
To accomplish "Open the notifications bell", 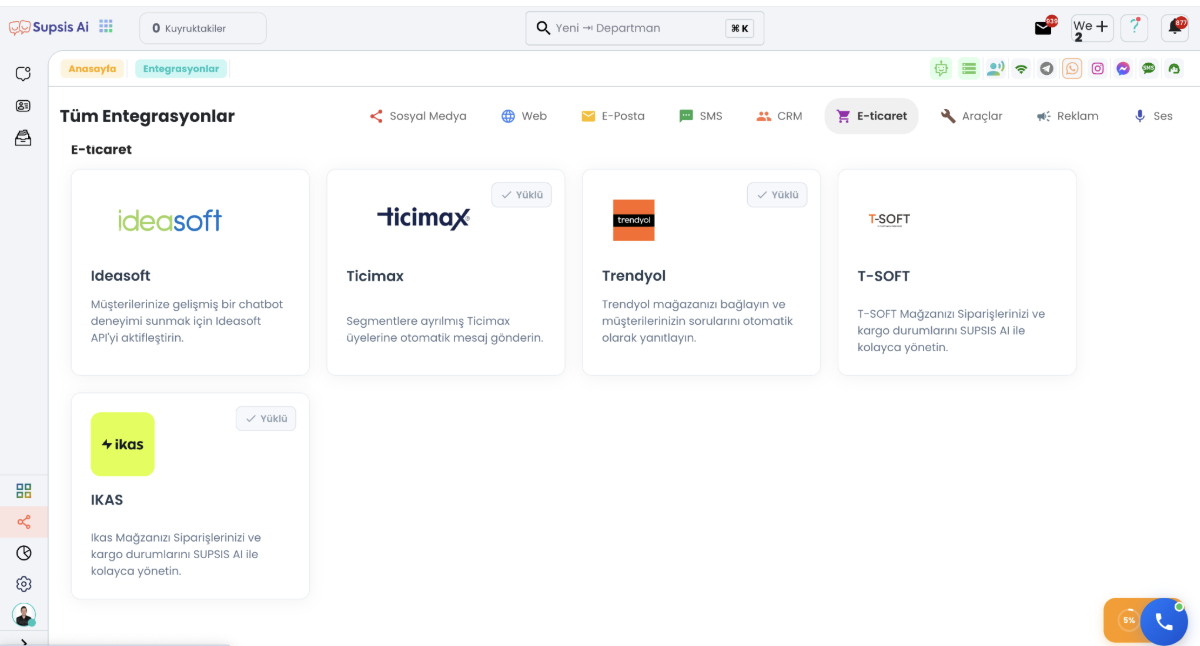I will [1175, 27].
